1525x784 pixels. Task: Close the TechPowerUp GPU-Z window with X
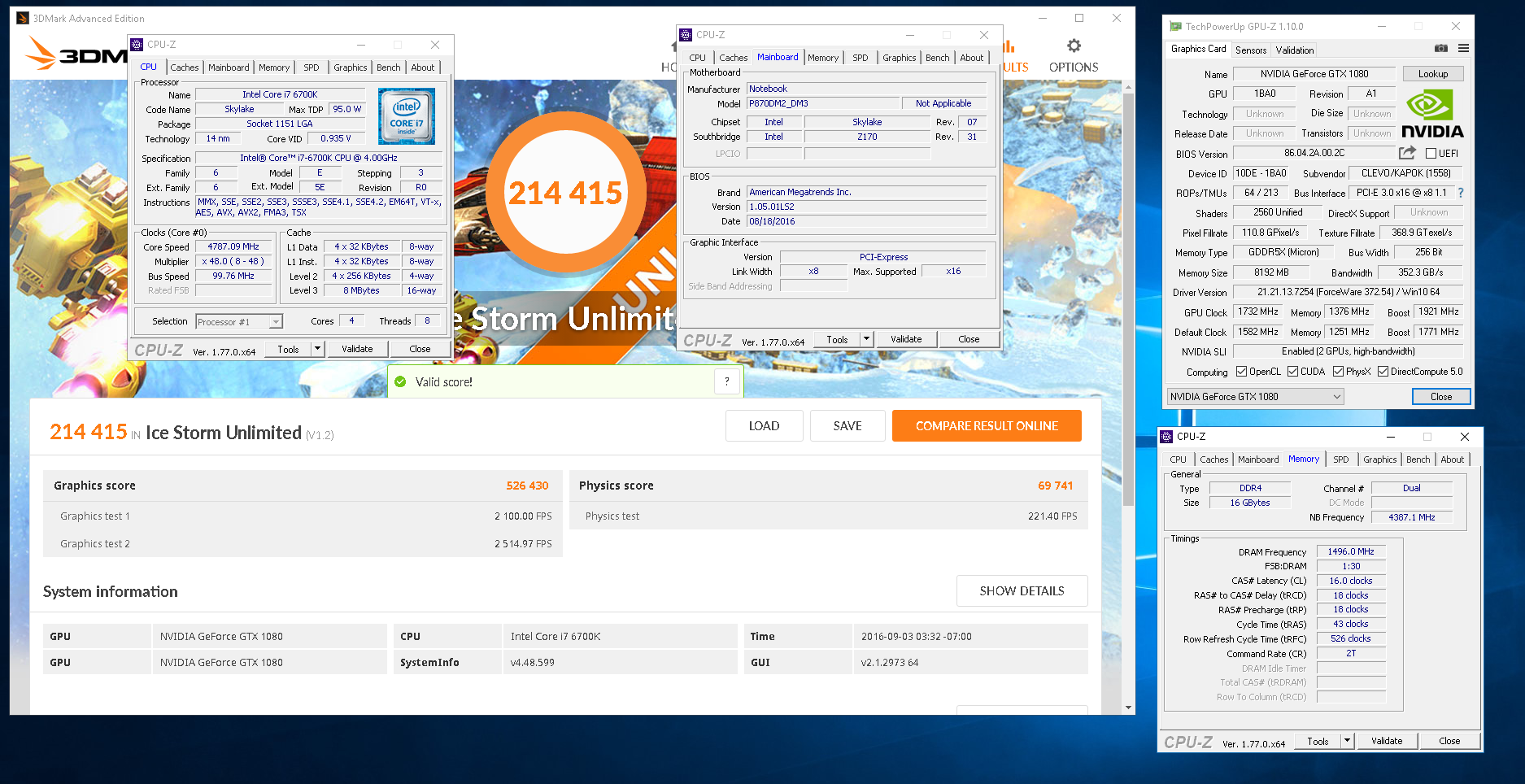(1456, 26)
